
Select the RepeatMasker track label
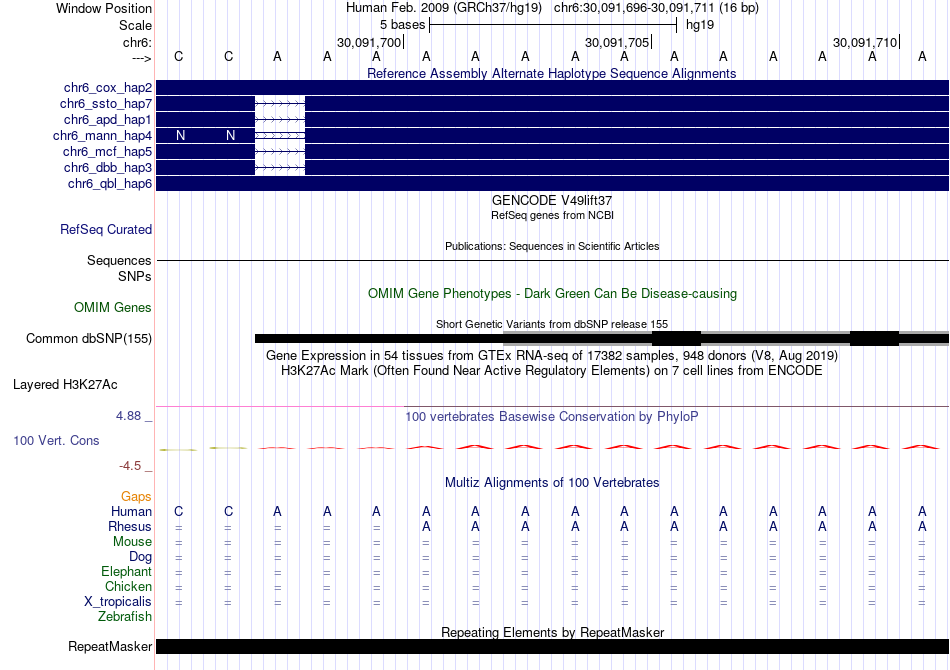tap(110, 646)
